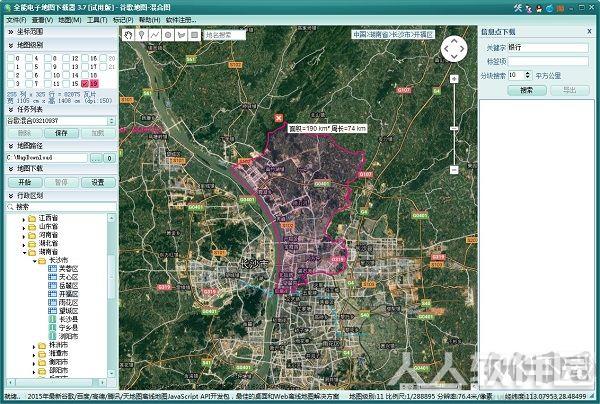
Task: Click the 关键字 keyword input field
Action: [548, 48]
